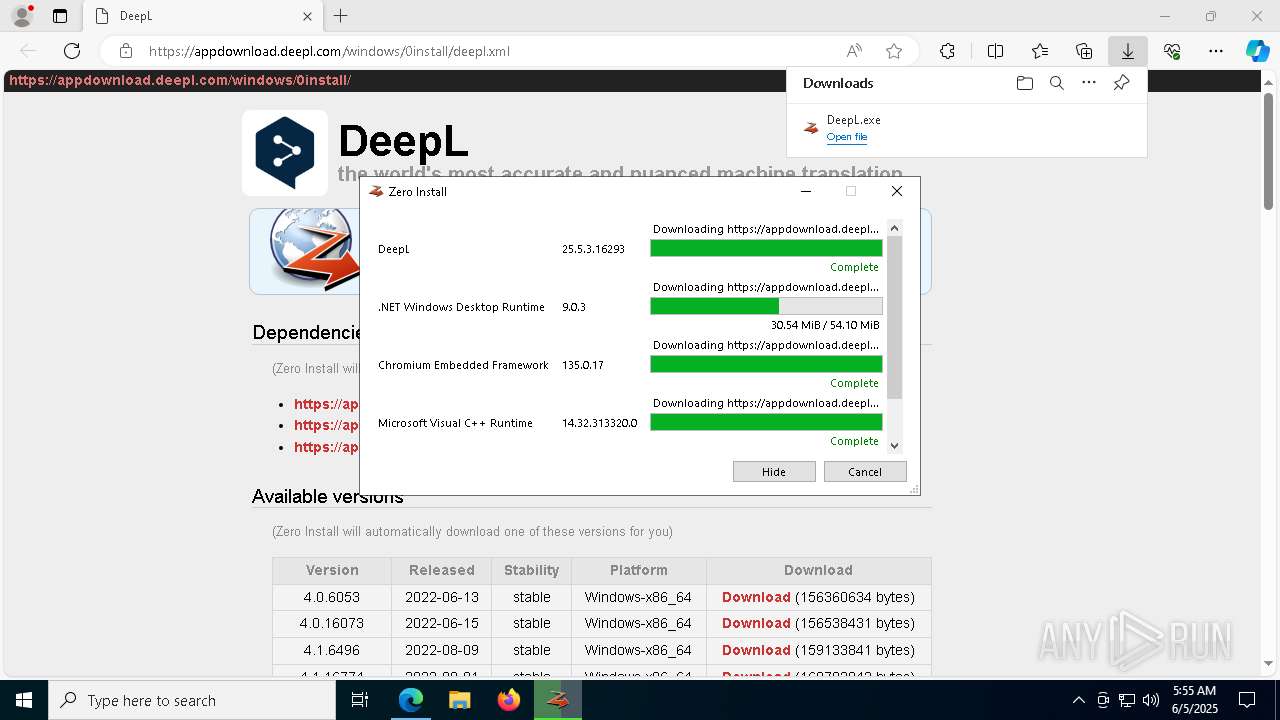The image size is (1280, 720).
Task: Click Chromium Embedded Framework progress bar
Action: pyautogui.click(x=766, y=364)
